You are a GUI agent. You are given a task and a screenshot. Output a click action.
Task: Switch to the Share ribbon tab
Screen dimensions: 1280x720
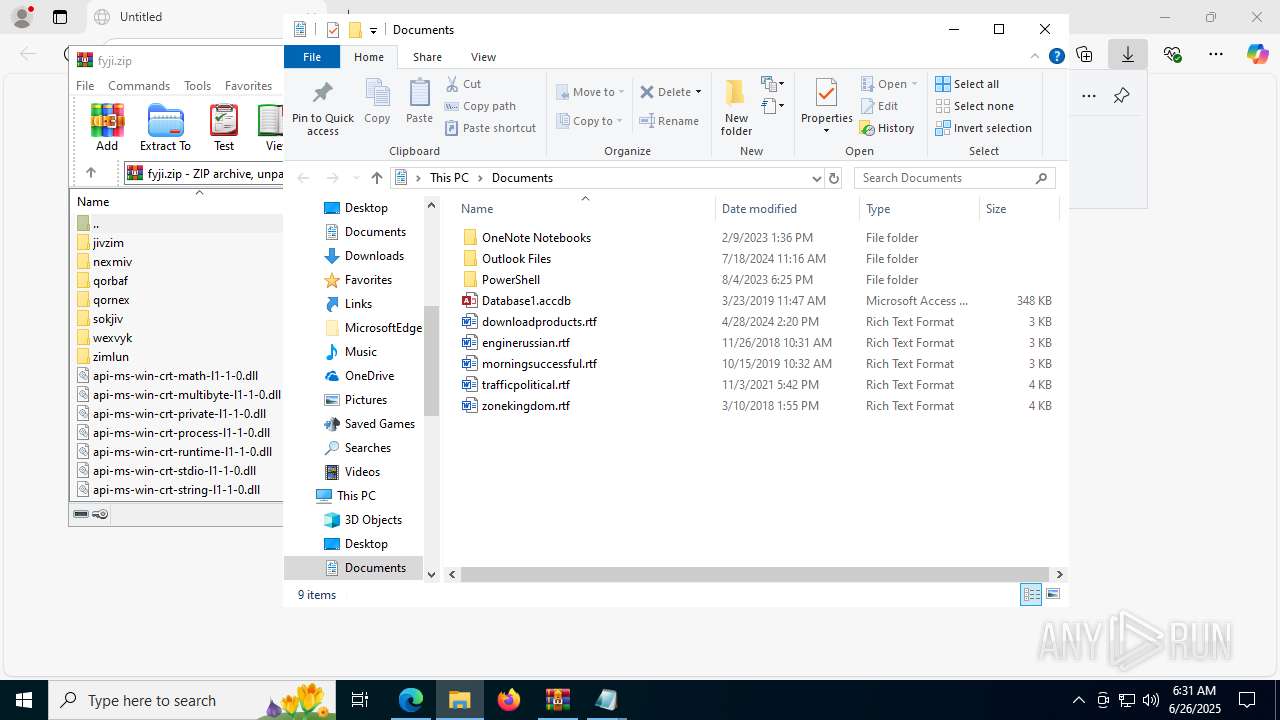click(x=427, y=57)
